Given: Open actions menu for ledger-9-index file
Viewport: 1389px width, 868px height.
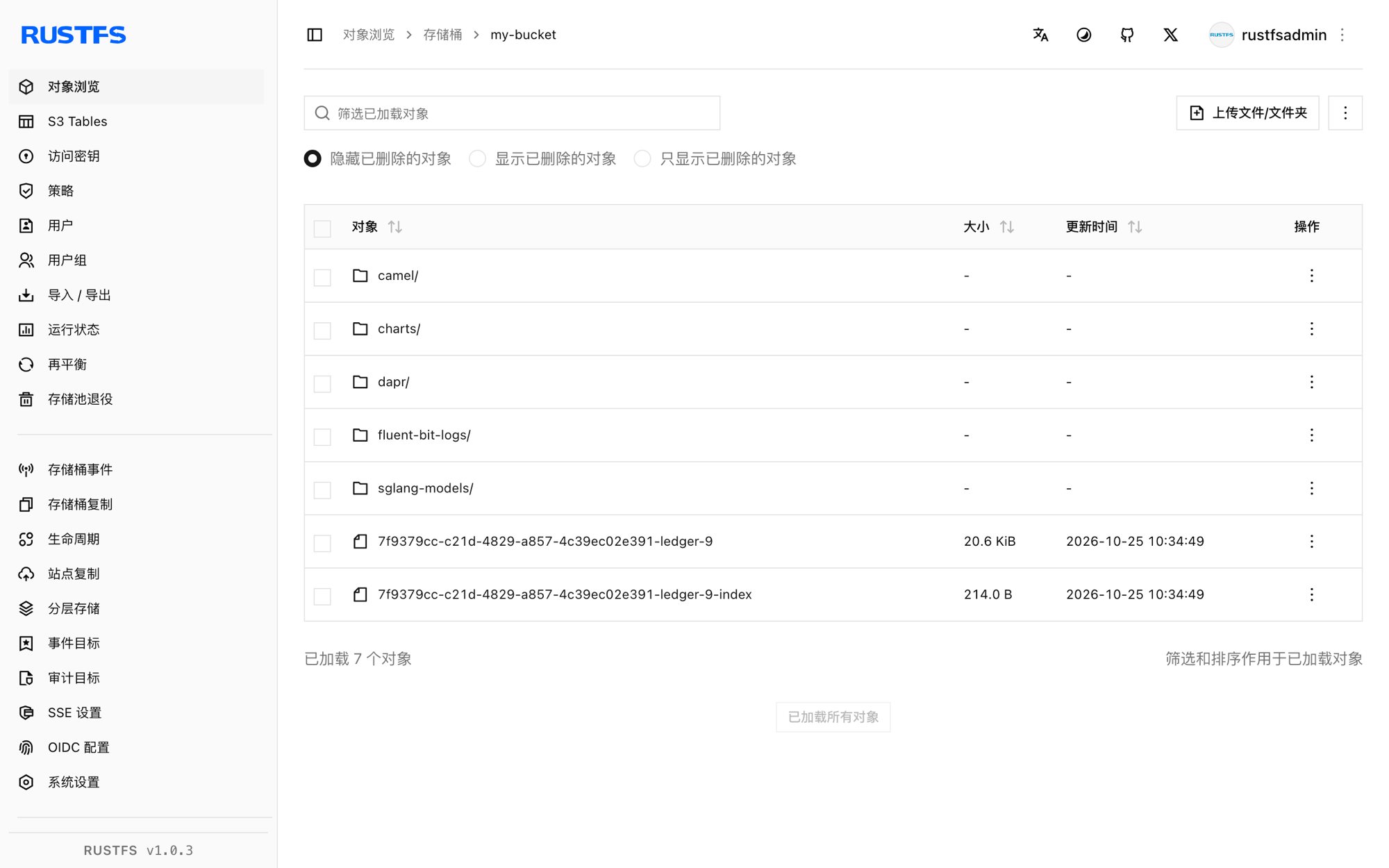Looking at the screenshot, I should point(1311,594).
